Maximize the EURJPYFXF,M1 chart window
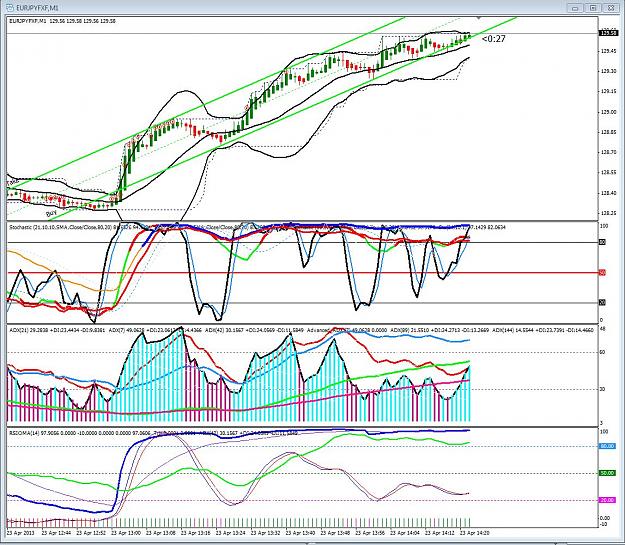The width and height of the screenshot is (625, 545). click(593, 8)
